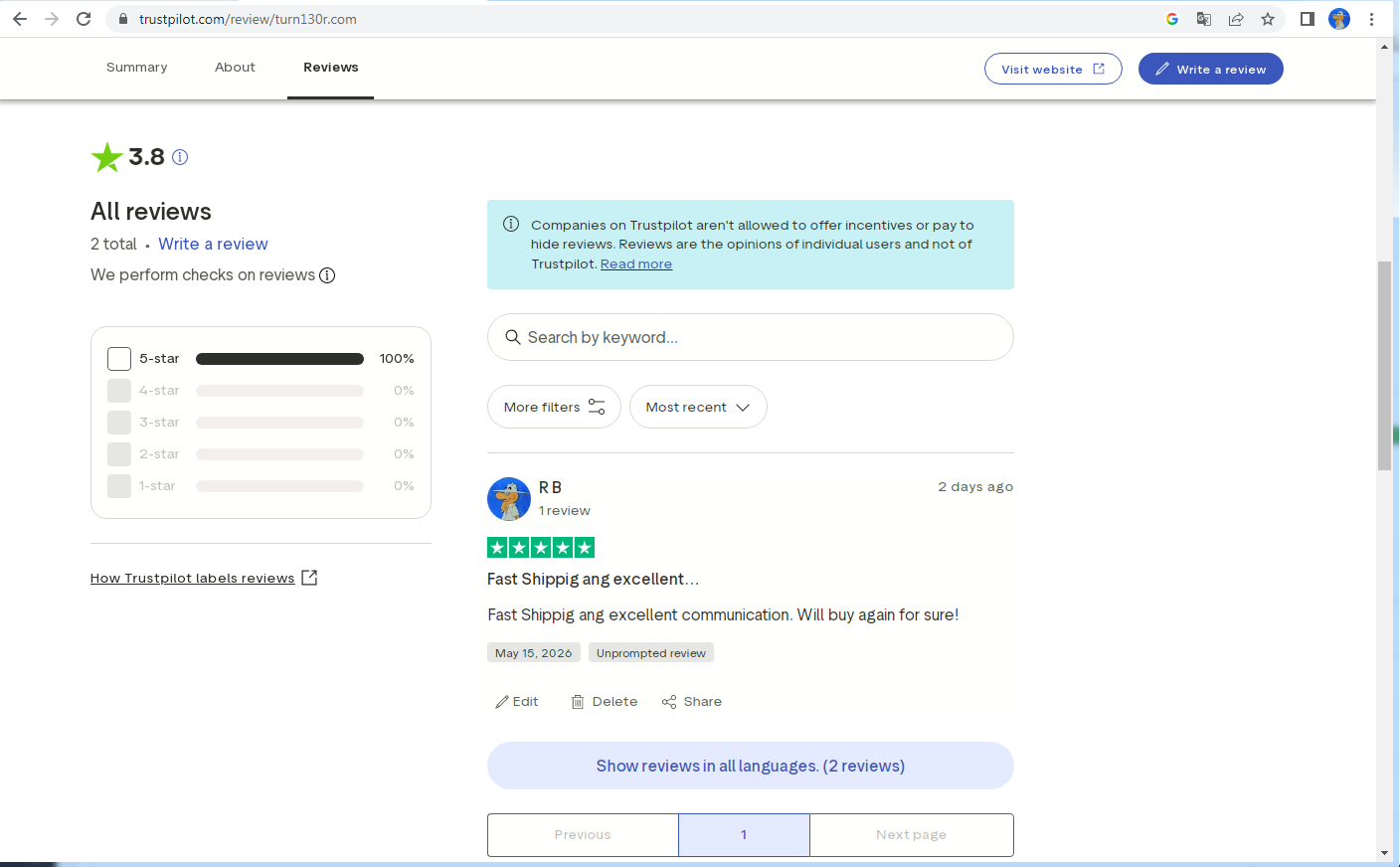This screenshot has width=1400, height=867.
Task: Open How Trustpilot labels reviews link
Action: click(x=204, y=578)
